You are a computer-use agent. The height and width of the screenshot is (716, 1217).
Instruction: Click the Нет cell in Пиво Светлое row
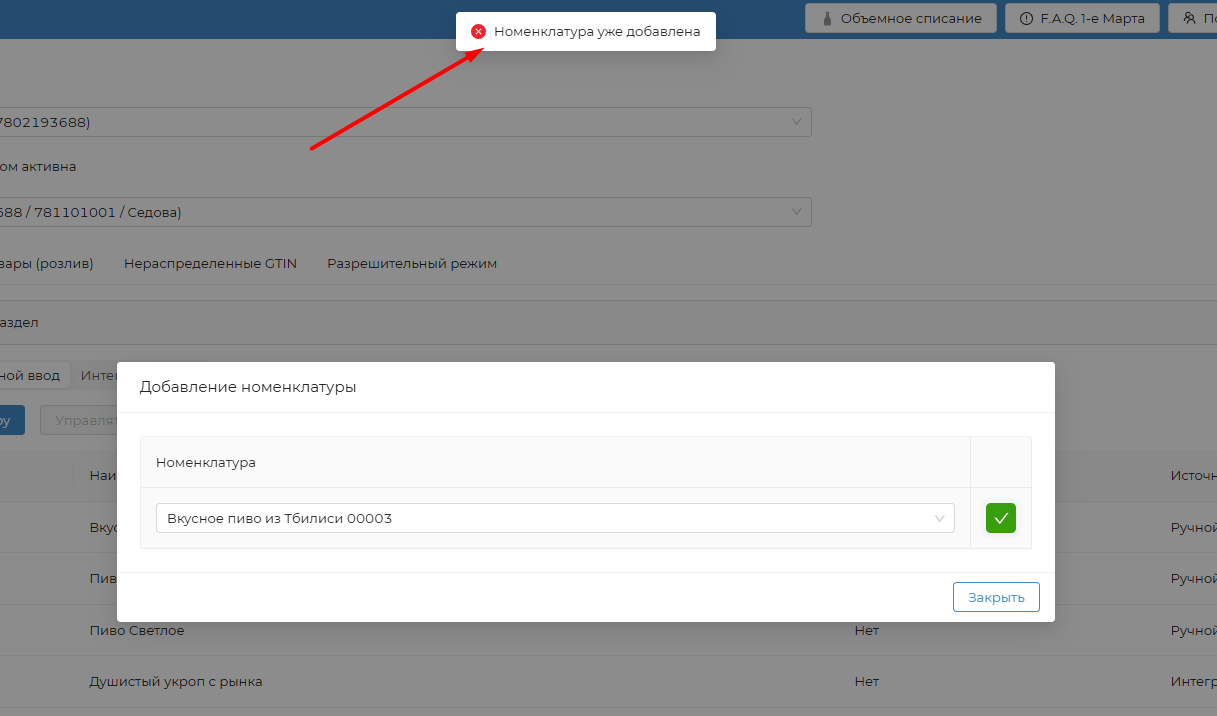[866, 631]
